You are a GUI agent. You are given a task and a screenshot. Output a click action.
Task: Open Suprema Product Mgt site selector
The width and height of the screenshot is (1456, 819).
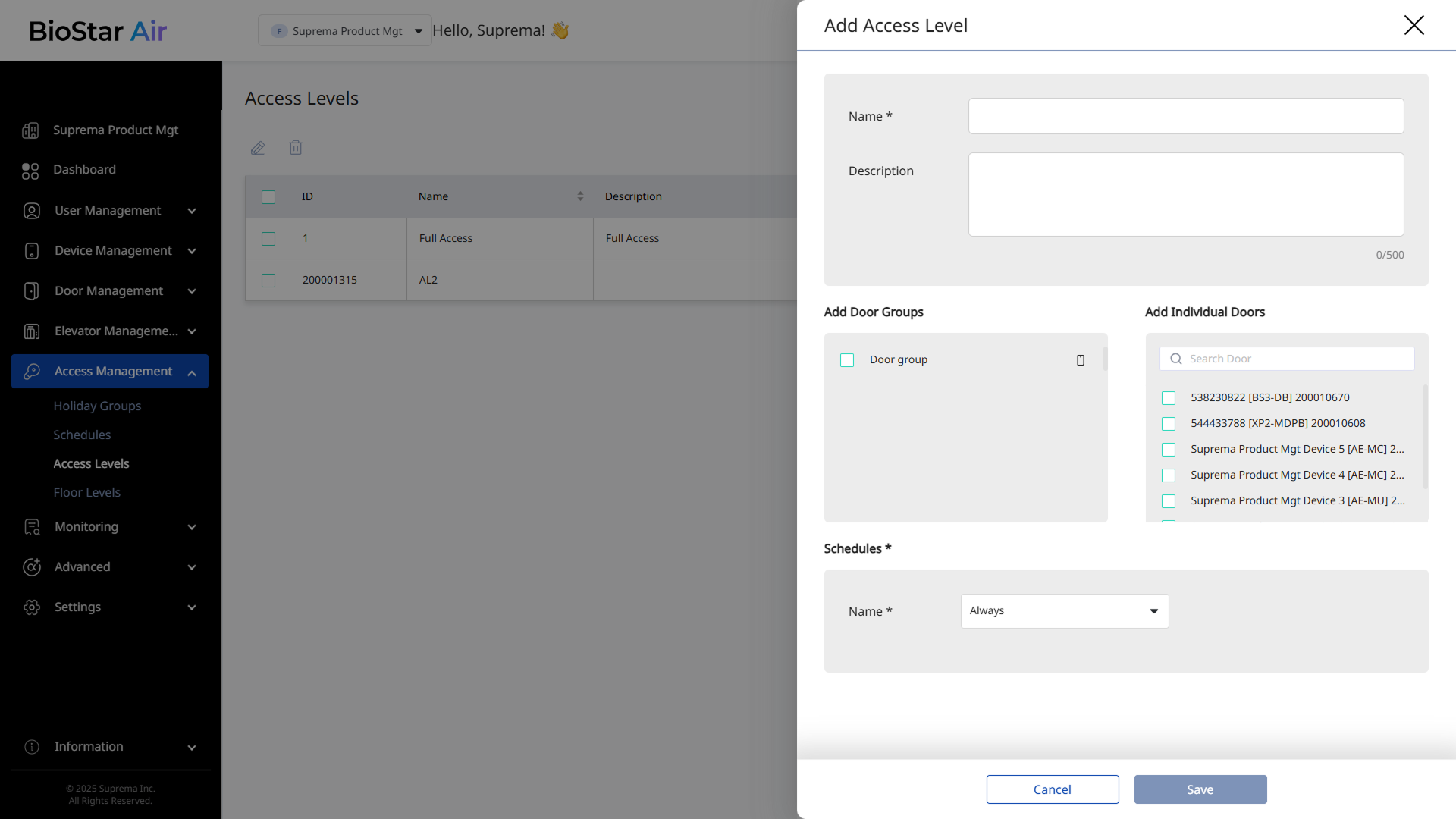[345, 31]
